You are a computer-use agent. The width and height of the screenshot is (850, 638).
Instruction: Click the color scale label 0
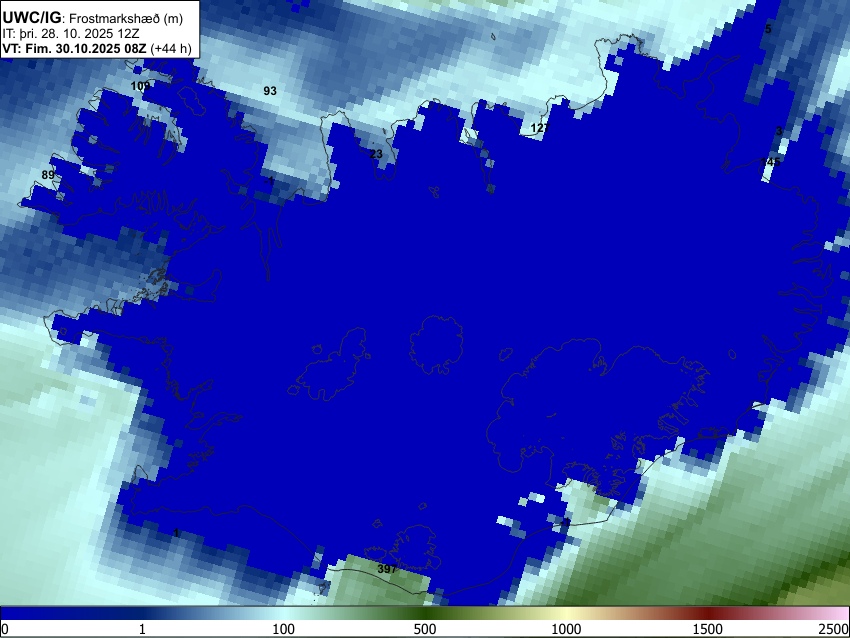[5, 629]
